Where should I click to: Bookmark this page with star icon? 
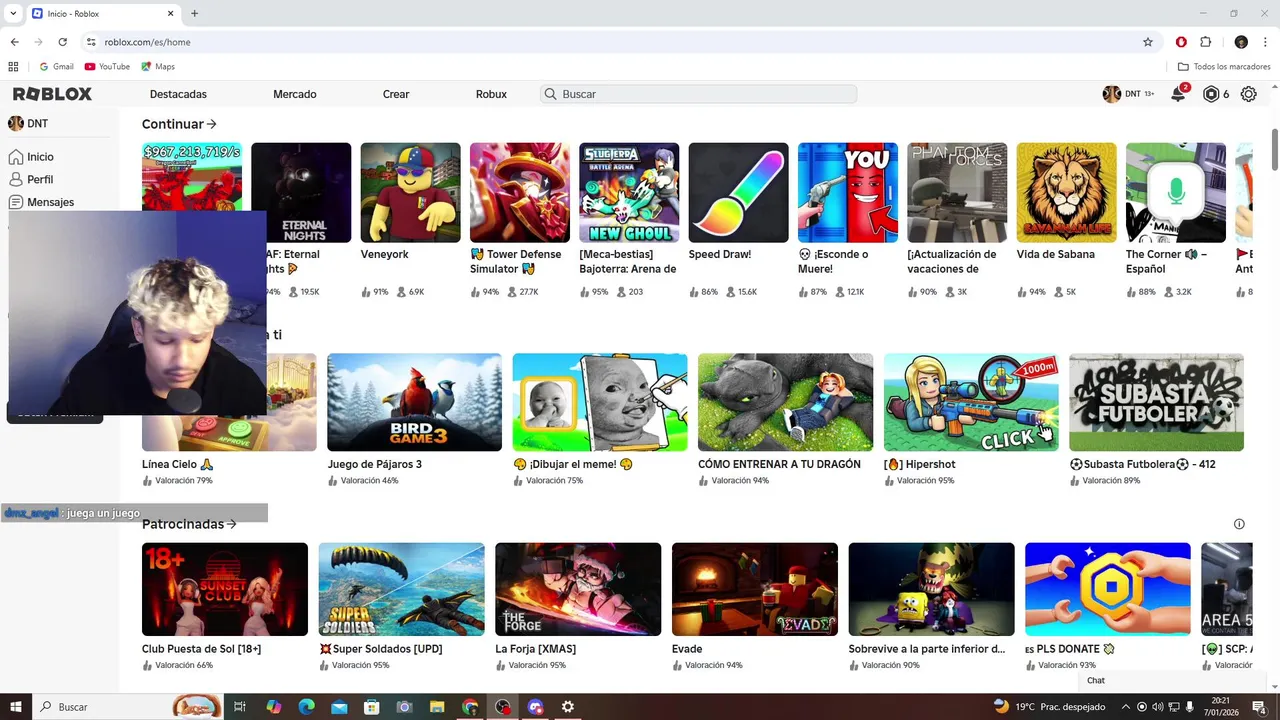[x=1148, y=42]
